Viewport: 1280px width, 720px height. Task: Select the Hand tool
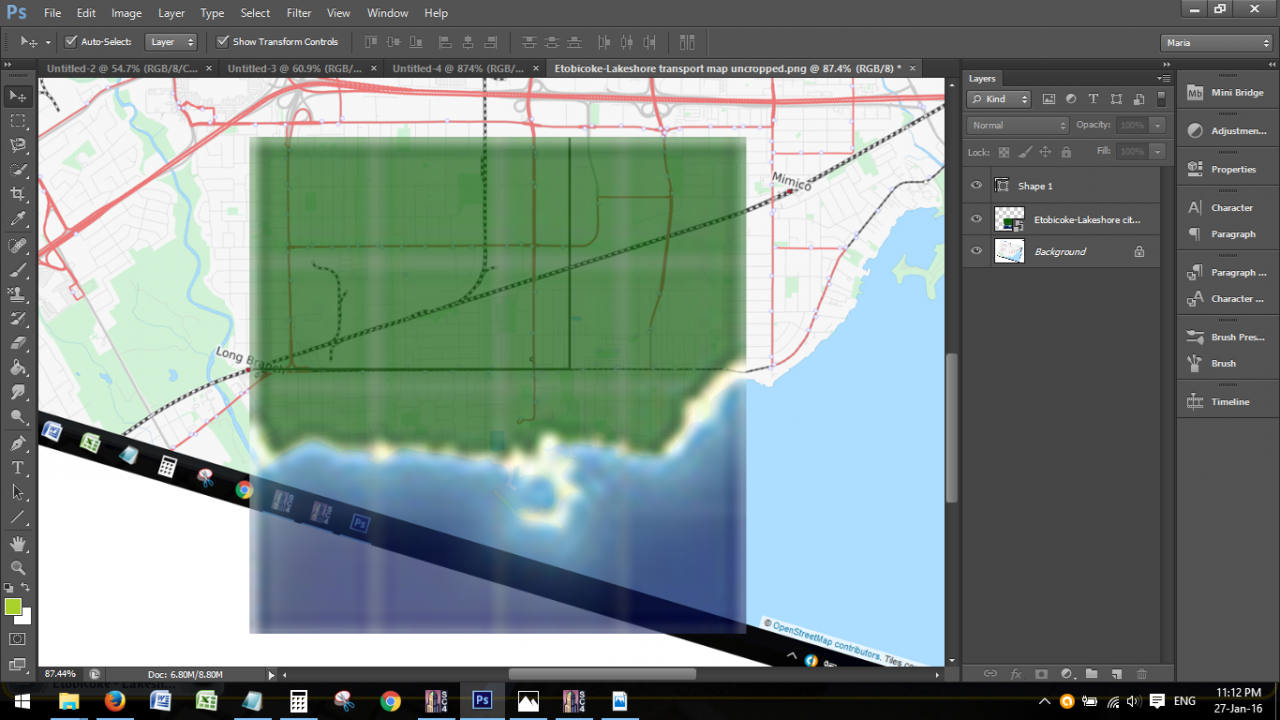(x=18, y=543)
